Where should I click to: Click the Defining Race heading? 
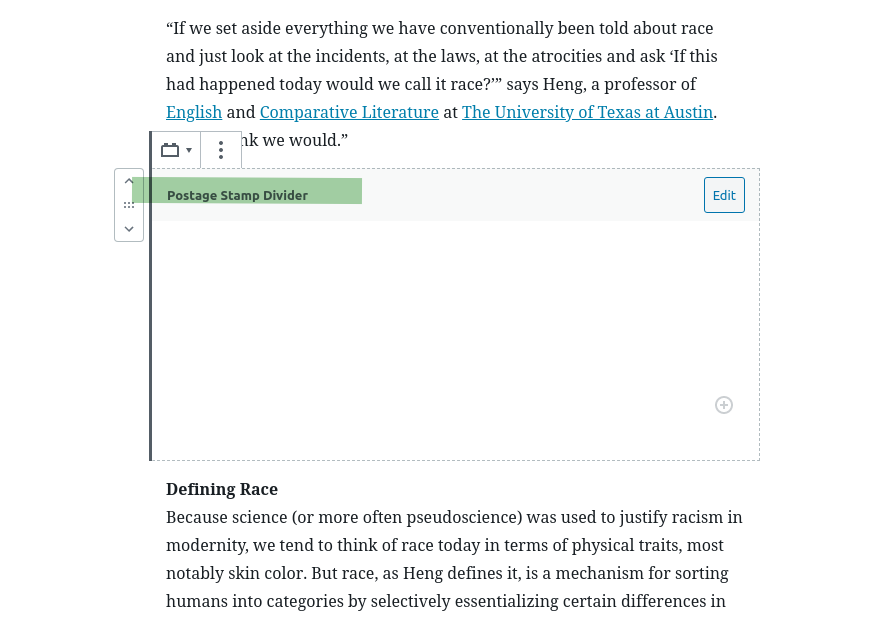[x=222, y=489]
